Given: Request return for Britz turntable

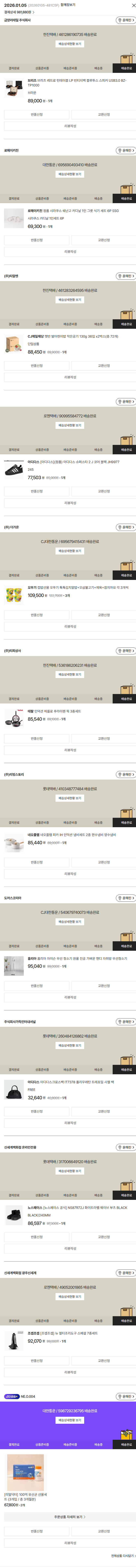Looking at the screenshot, I should (x=36, y=115).
